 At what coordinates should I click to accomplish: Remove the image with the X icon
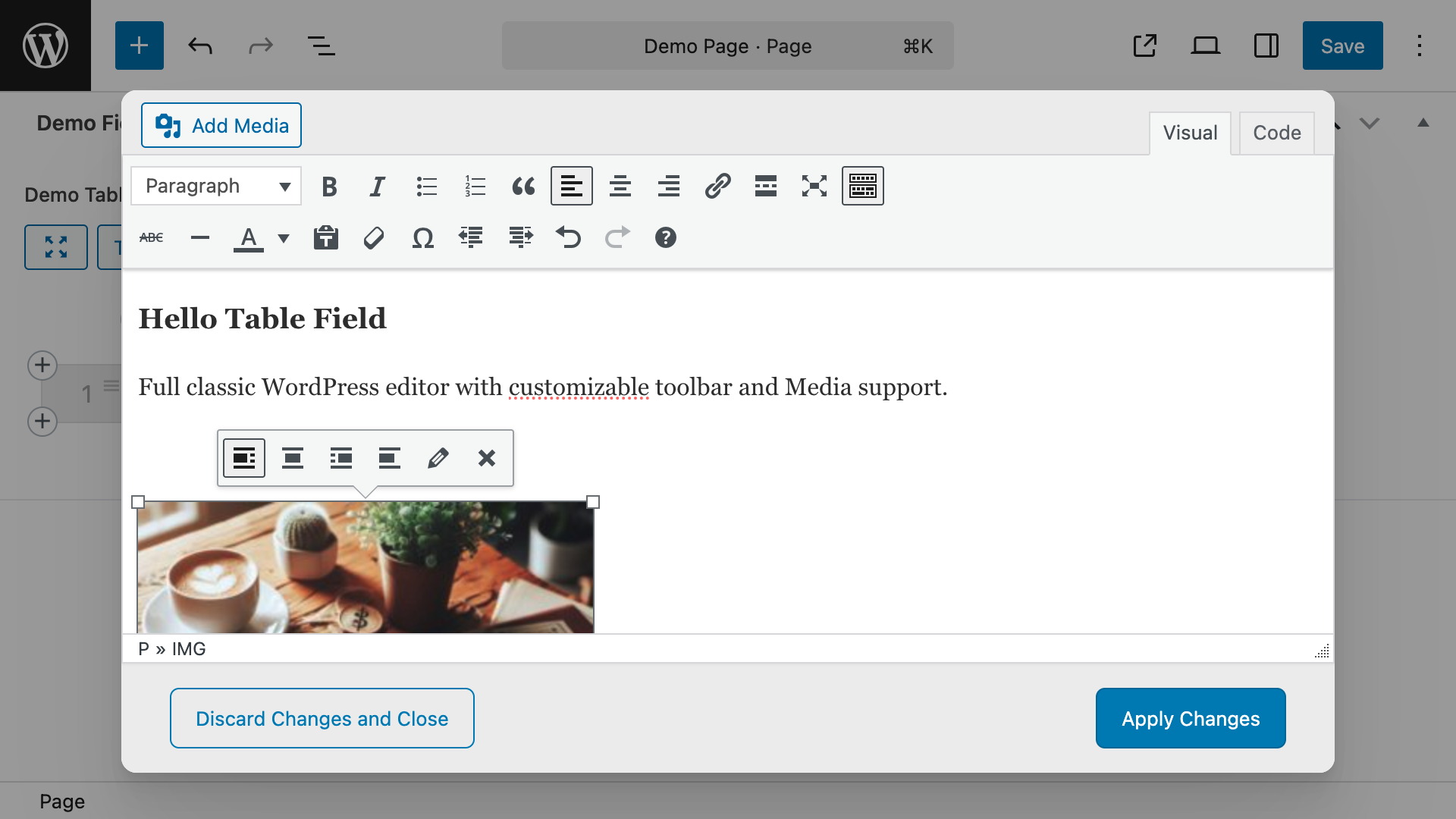[x=487, y=458]
